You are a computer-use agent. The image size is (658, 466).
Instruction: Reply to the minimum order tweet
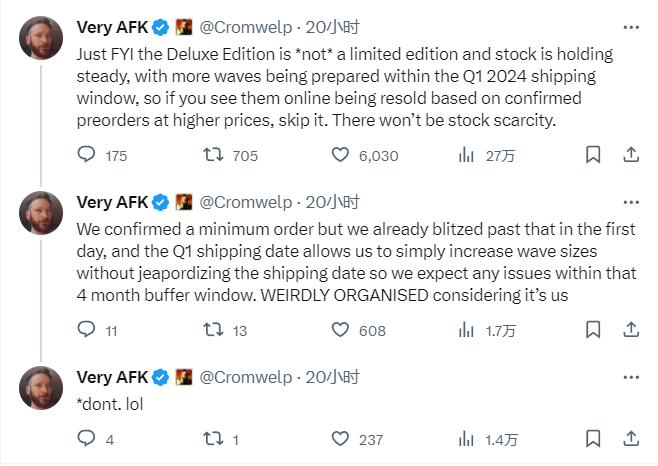click(87, 330)
